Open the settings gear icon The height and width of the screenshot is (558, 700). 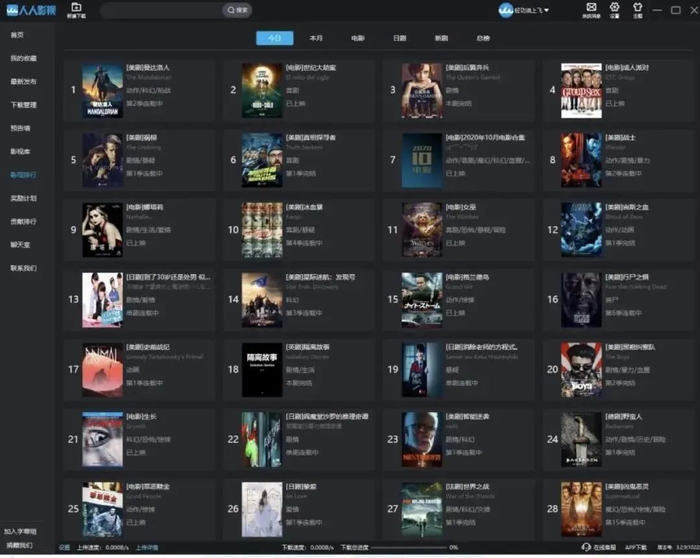(x=614, y=8)
